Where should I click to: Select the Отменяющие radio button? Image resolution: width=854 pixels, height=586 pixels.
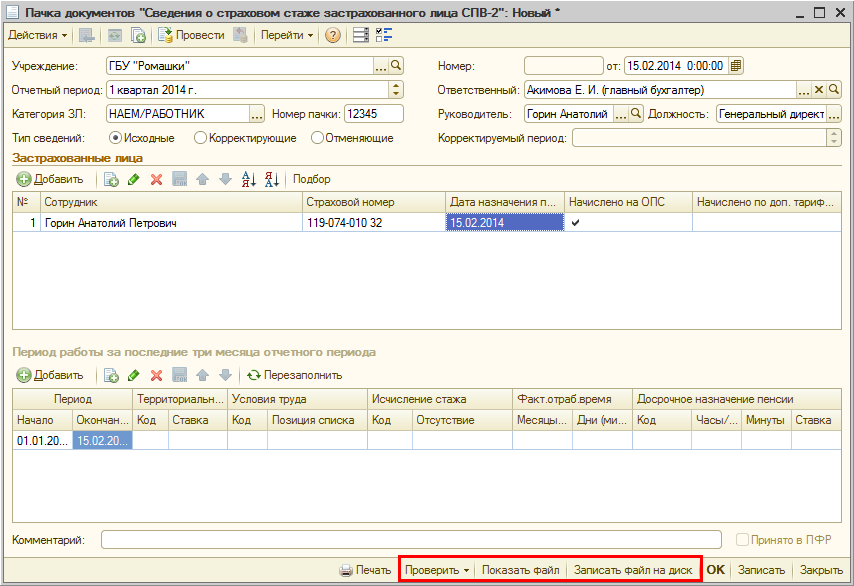[317, 138]
